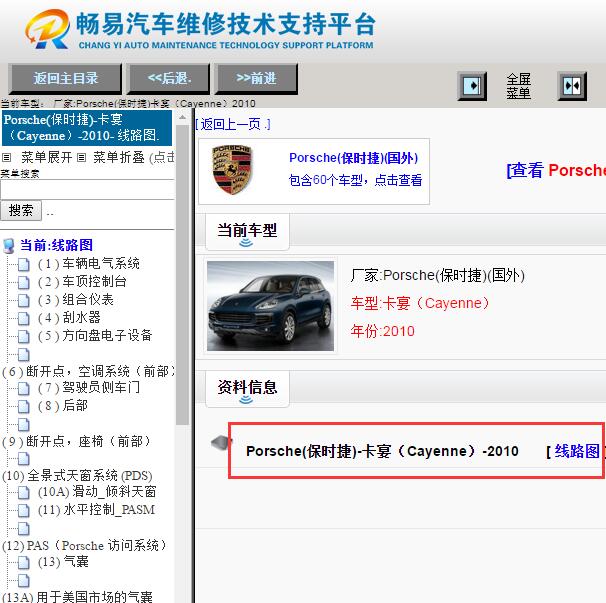The image size is (606, 603).
Task: Select (4) 刮水器 tree item
Action: tap(69, 318)
